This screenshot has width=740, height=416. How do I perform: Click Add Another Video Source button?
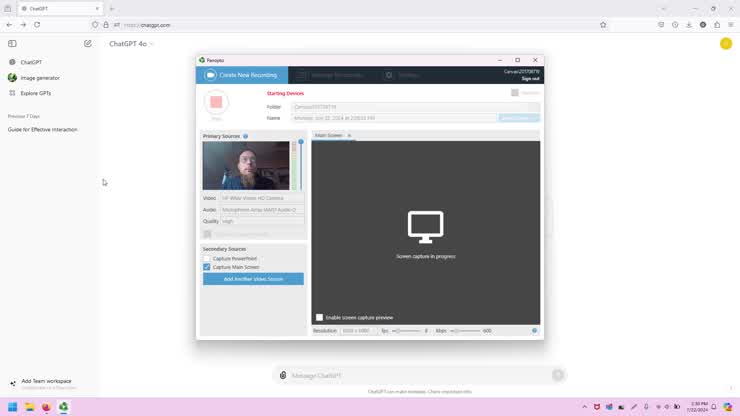pos(253,279)
